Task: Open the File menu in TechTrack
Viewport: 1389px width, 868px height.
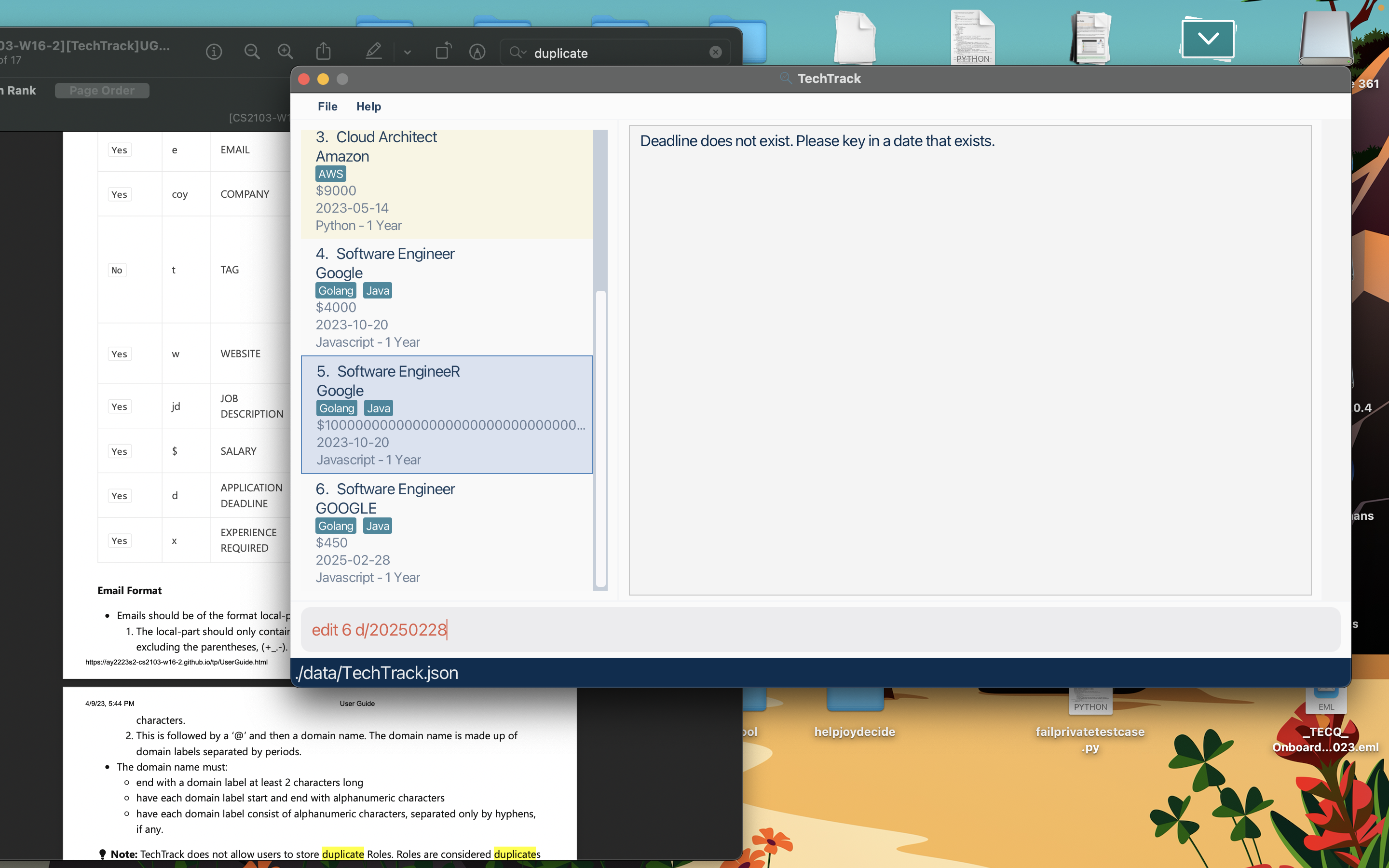Action: pos(327,106)
